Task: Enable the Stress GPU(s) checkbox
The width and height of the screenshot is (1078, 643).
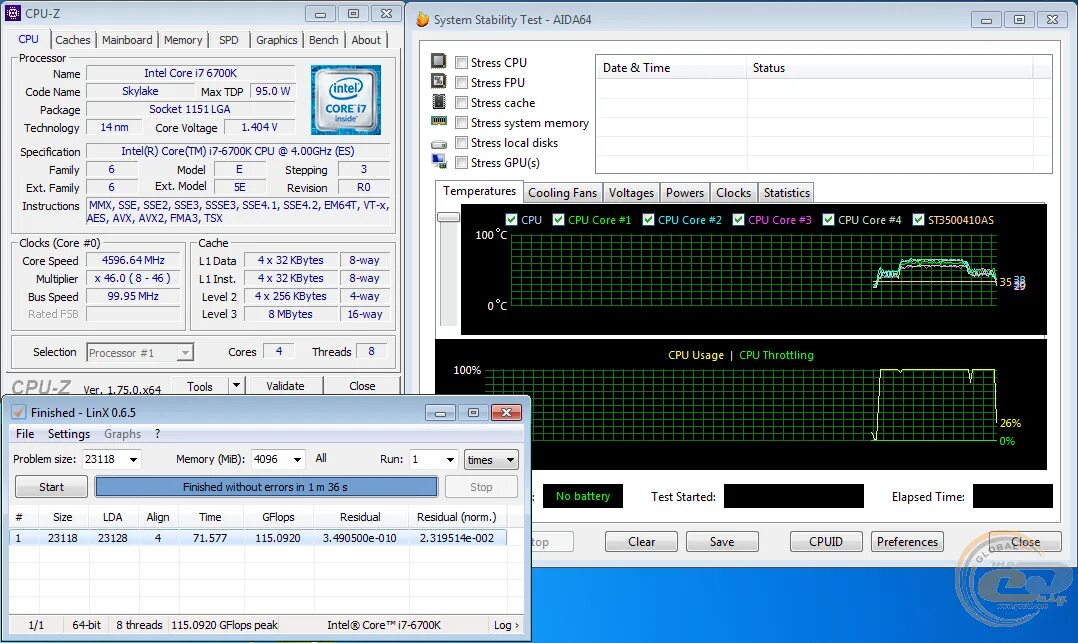Action: pos(461,162)
